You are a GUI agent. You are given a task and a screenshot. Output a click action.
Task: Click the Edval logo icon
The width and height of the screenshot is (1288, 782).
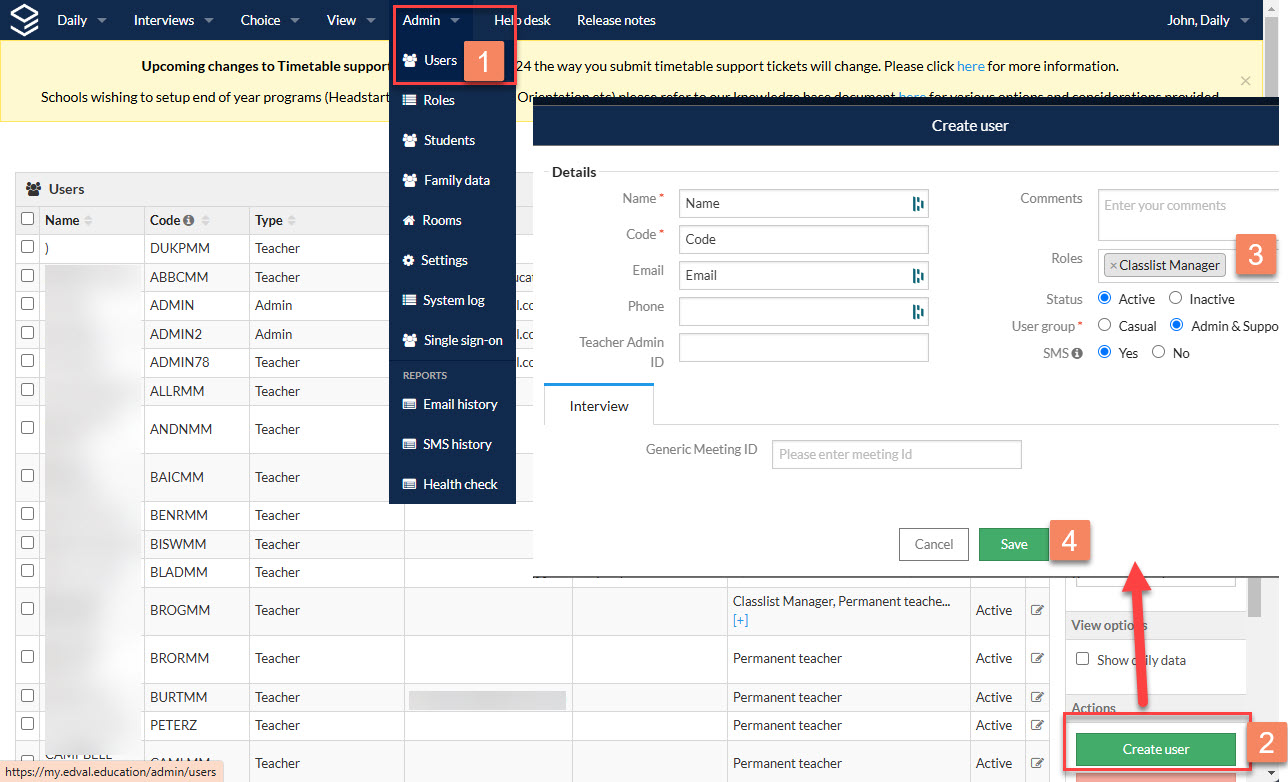24,20
